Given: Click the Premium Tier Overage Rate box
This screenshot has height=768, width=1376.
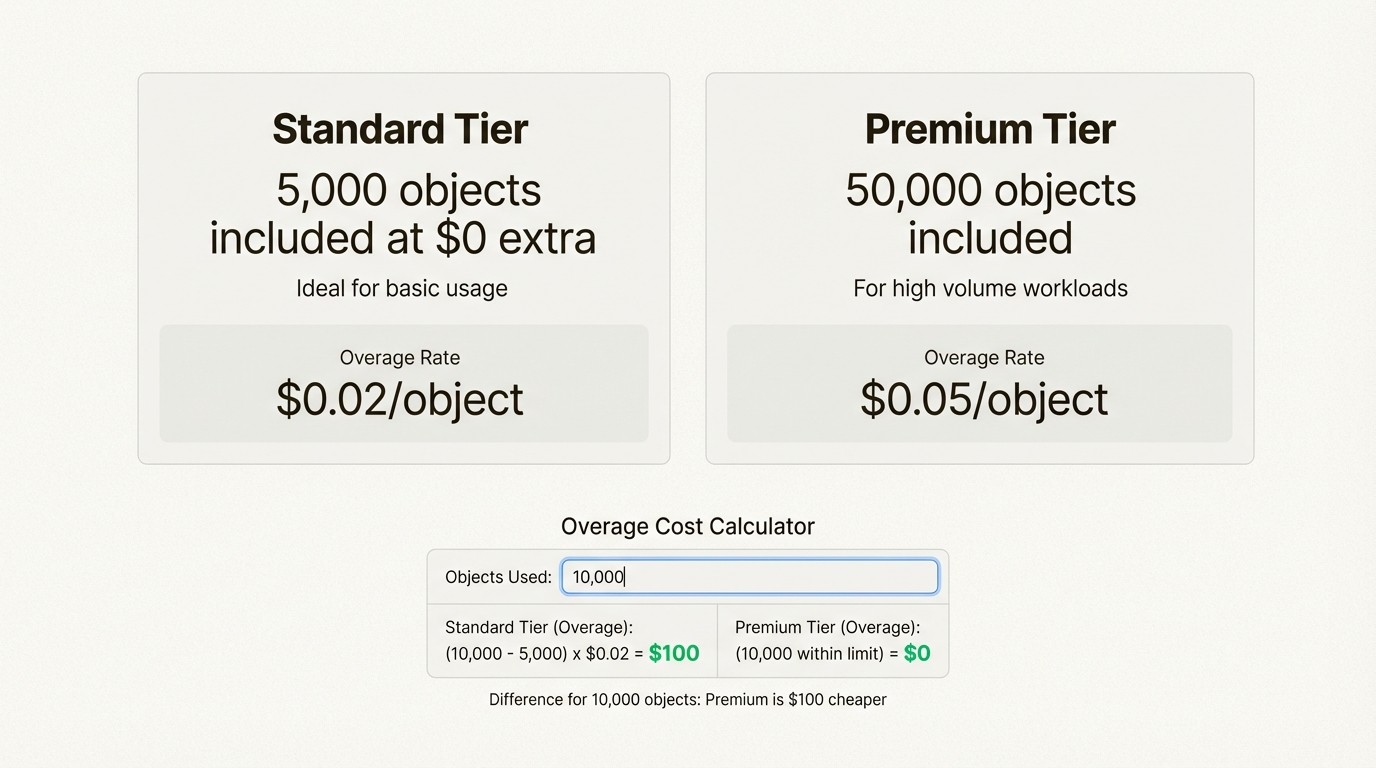Looking at the screenshot, I should point(981,383).
